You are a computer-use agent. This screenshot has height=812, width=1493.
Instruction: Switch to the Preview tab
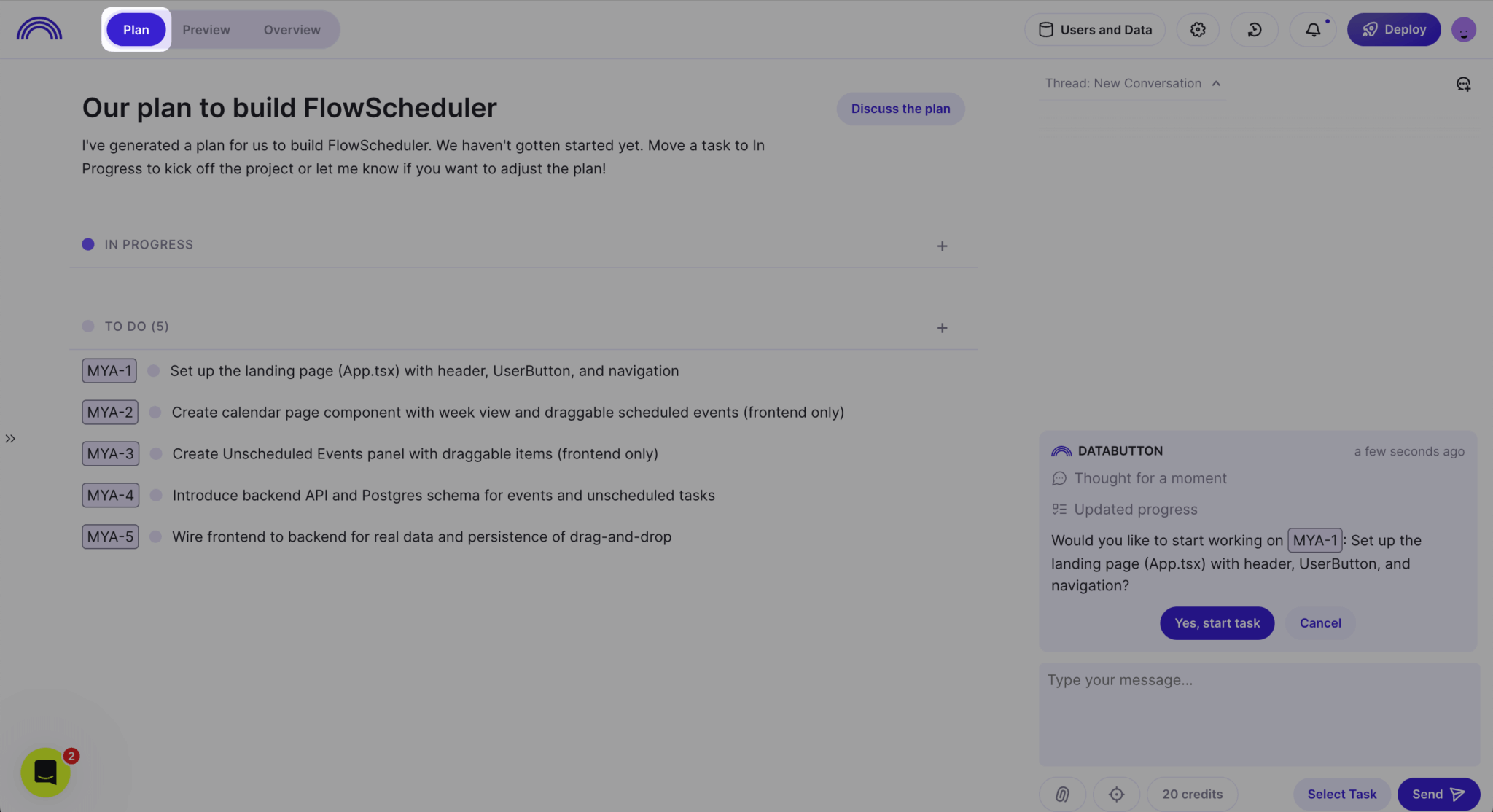point(206,30)
